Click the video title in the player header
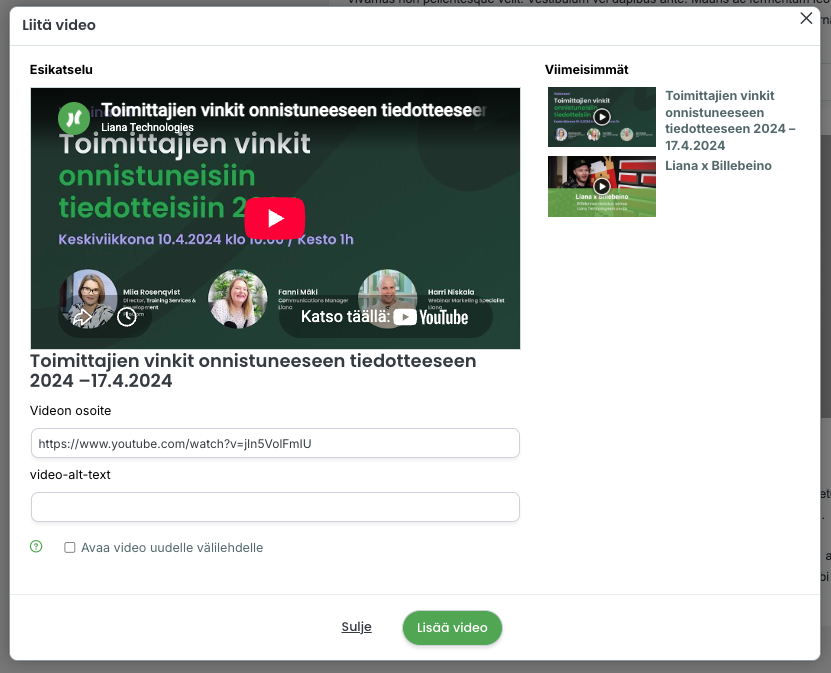 point(293,110)
